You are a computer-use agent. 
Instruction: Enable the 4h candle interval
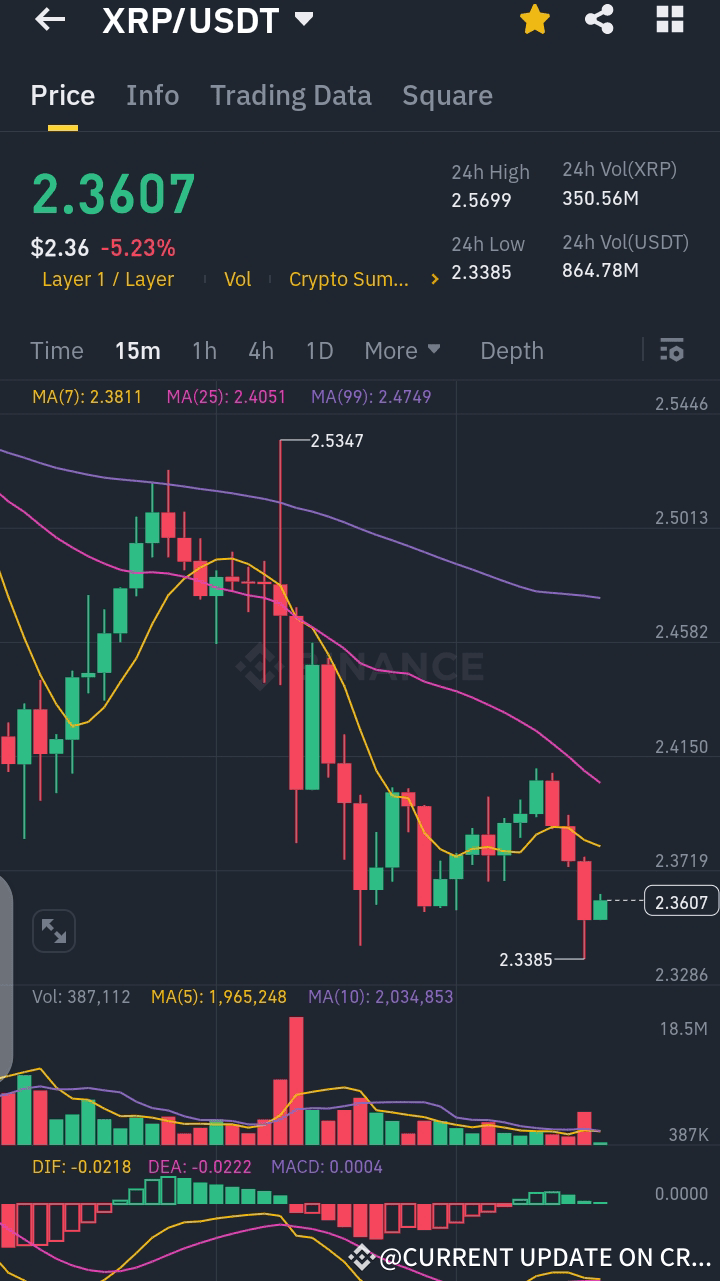[x=261, y=351]
